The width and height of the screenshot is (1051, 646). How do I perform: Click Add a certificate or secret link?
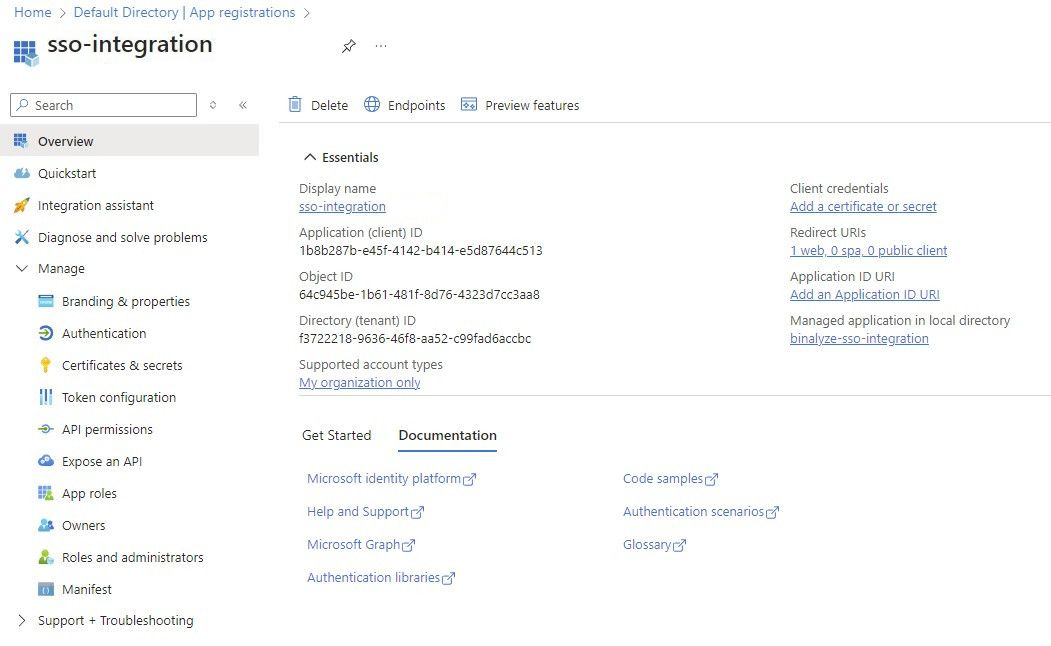(x=863, y=207)
